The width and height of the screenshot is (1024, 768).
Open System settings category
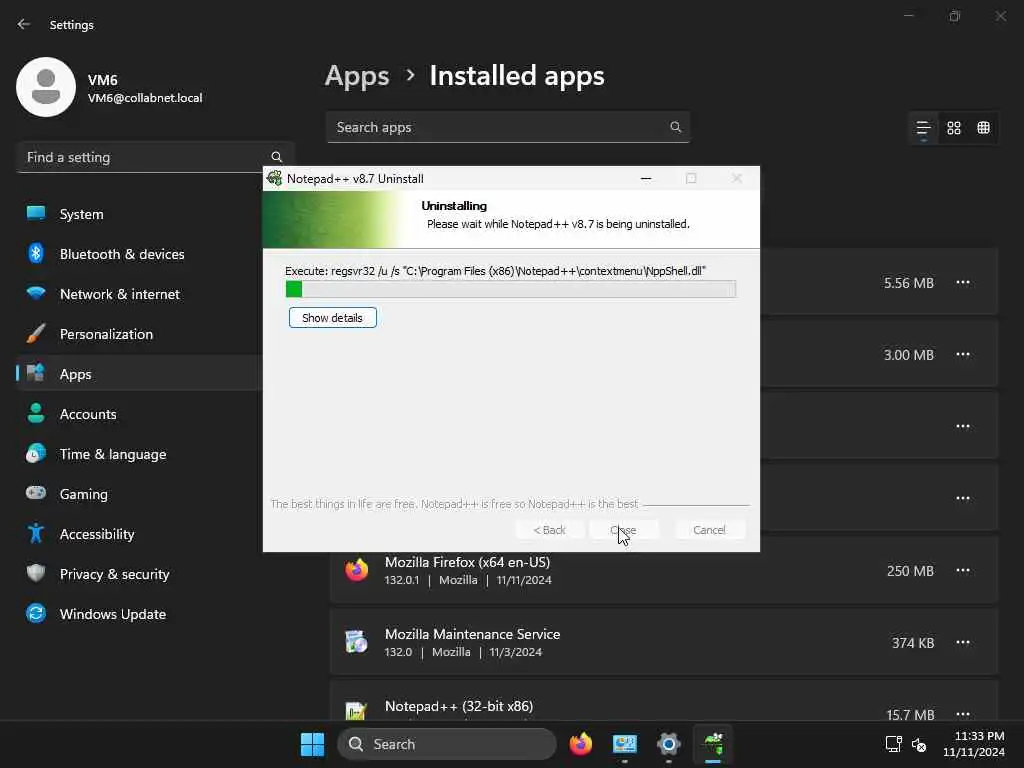tap(140, 214)
